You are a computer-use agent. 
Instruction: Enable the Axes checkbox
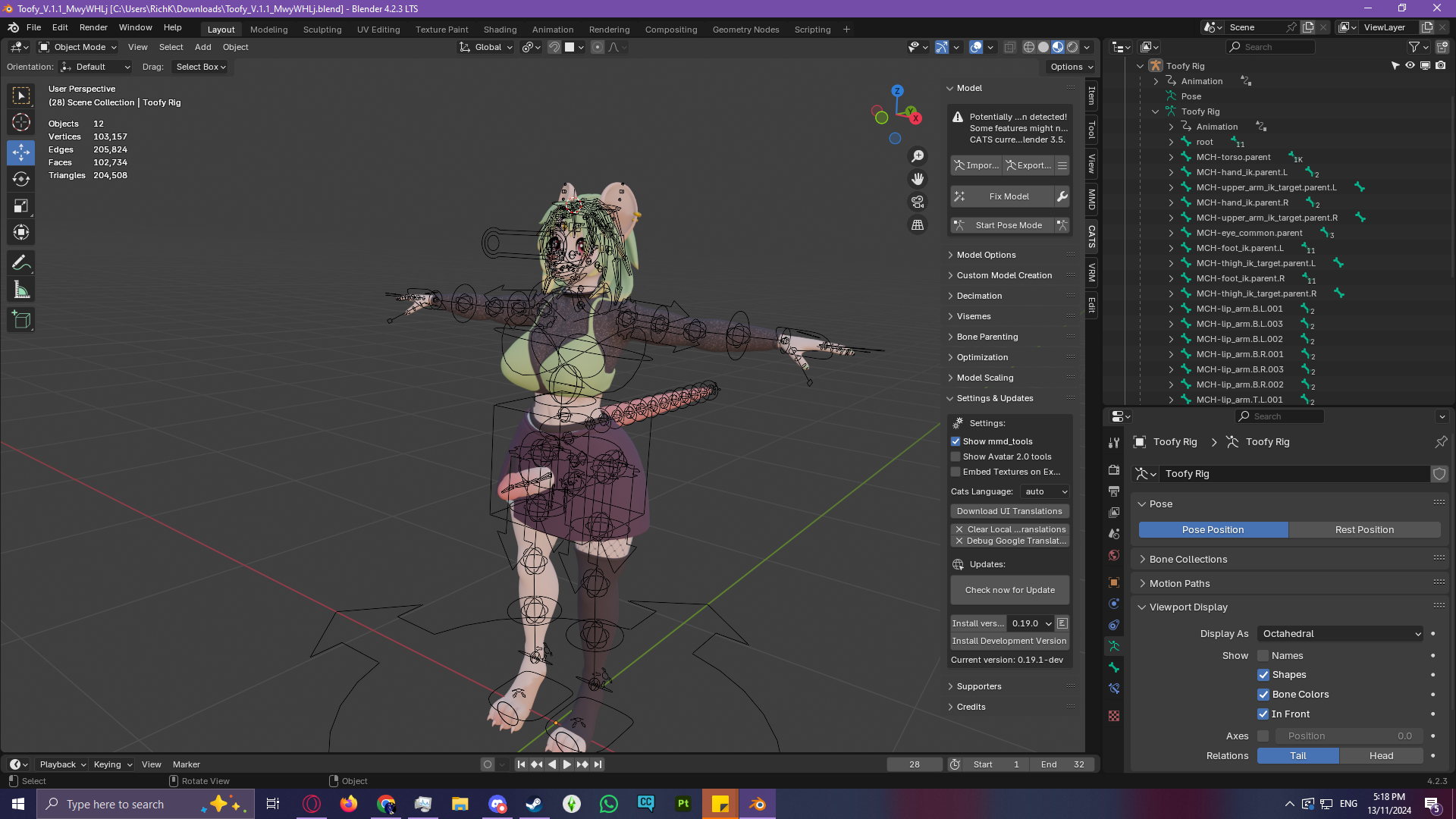(1263, 736)
